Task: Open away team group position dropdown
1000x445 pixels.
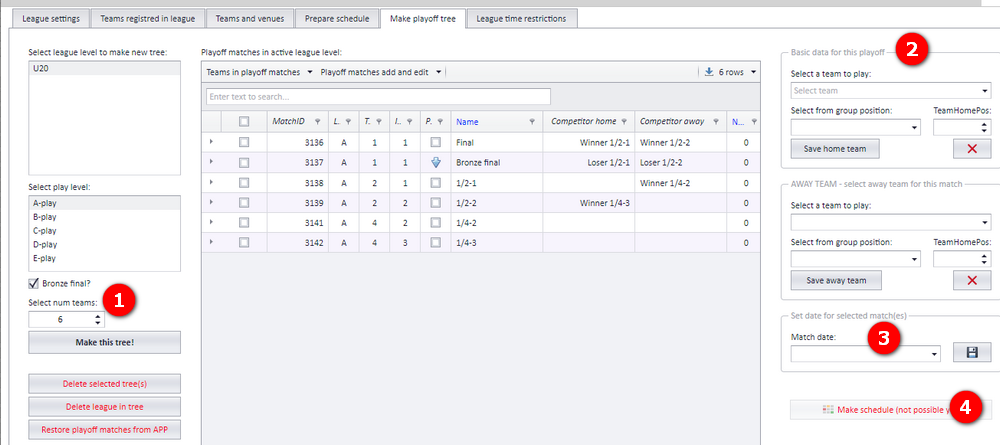Action: [x=856, y=259]
